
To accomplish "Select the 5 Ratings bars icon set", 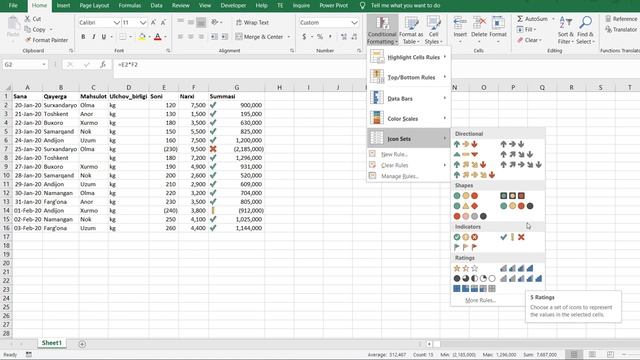I will point(521,278).
